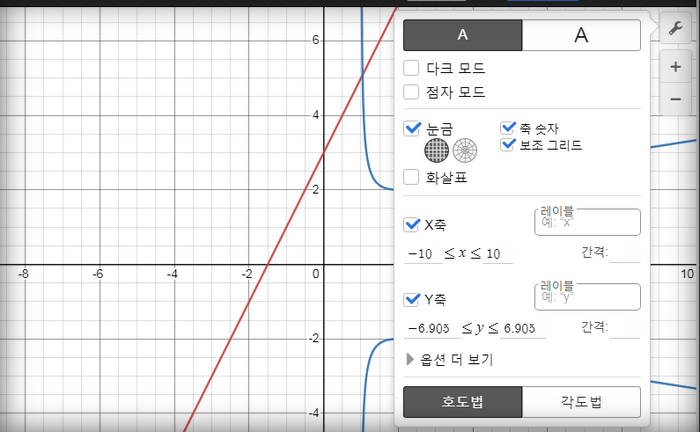
Task: Click the y-axis label -4
Action: click(314, 413)
